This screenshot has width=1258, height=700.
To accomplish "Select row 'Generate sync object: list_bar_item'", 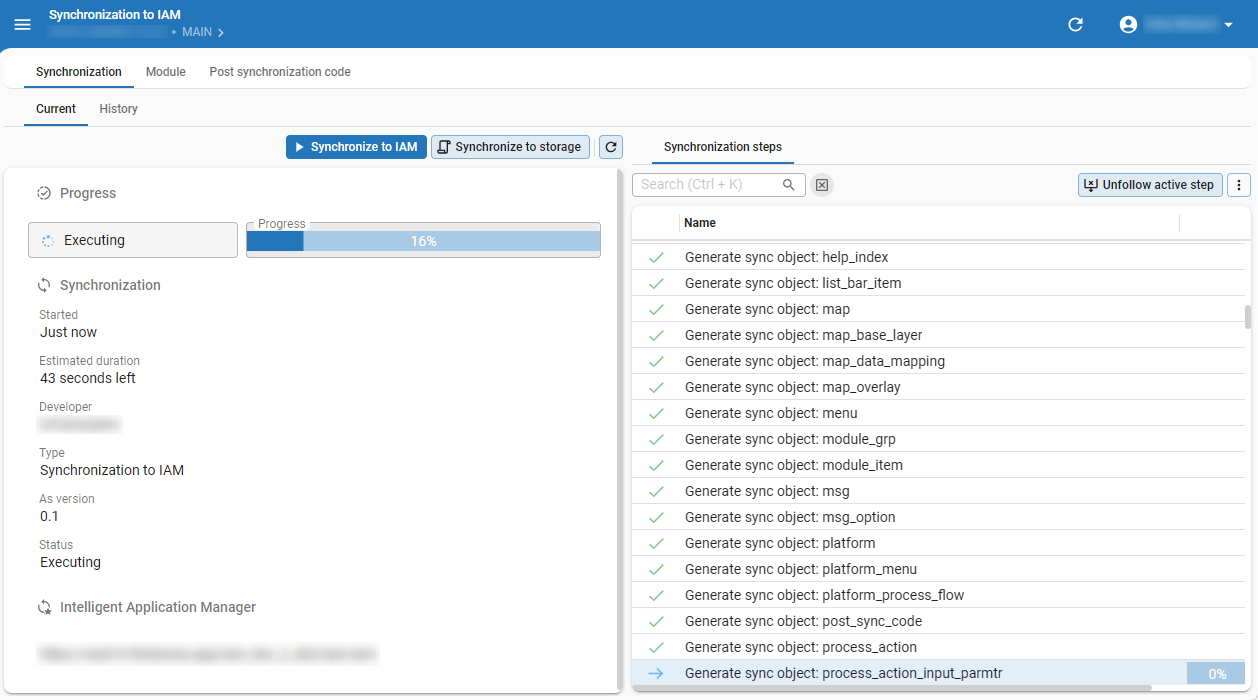I will (x=939, y=283).
